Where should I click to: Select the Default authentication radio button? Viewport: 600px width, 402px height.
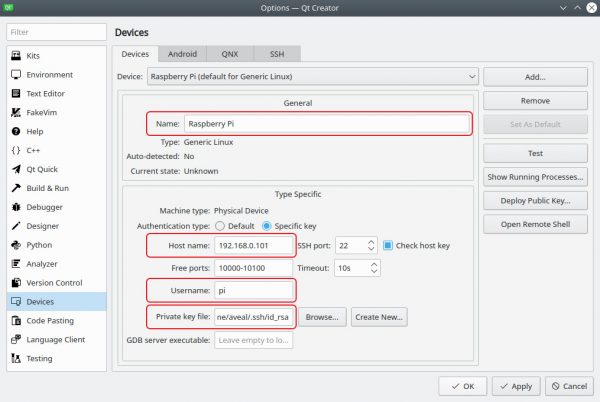coord(220,226)
